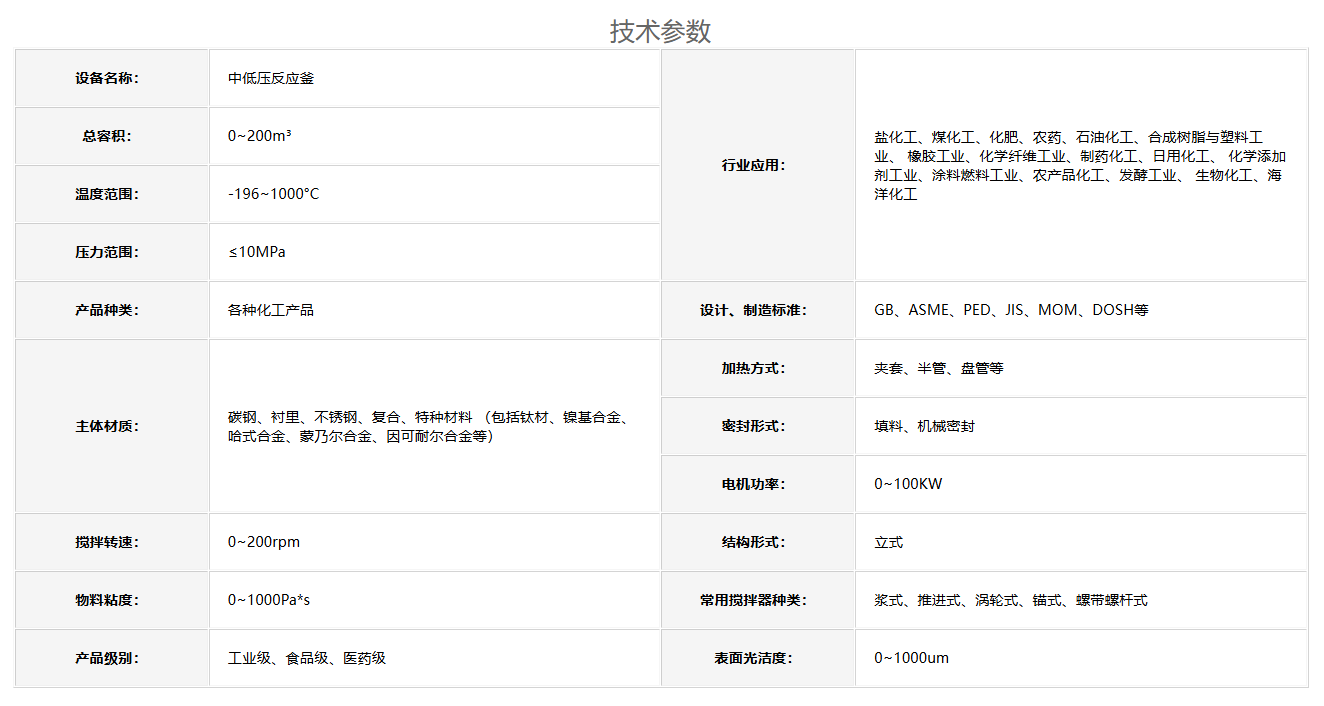1324x706 pixels.
Task: Click the 设备名称 label cell
Action: (107, 78)
